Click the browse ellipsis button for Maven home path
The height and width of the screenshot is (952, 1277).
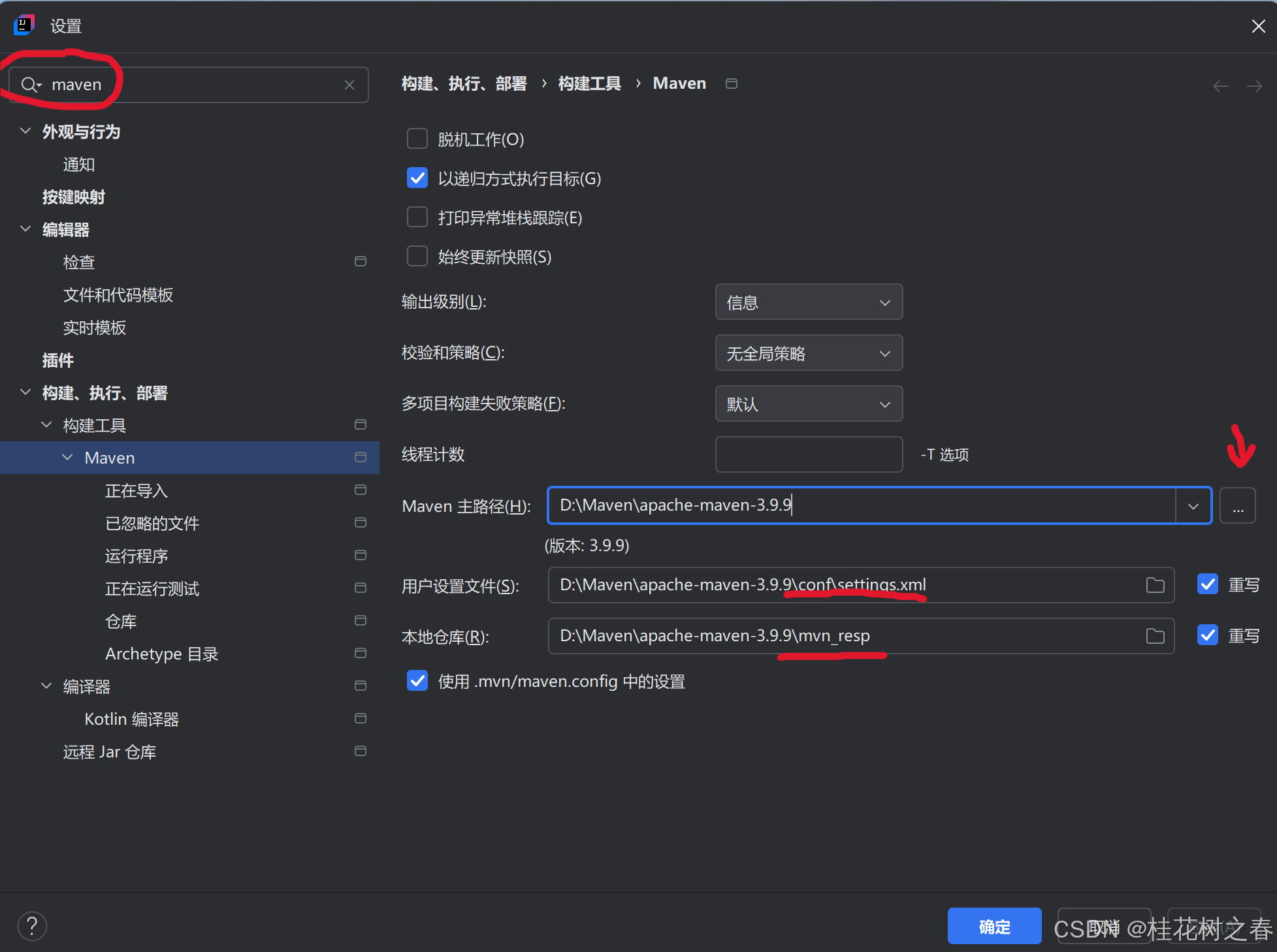[x=1237, y=505]
